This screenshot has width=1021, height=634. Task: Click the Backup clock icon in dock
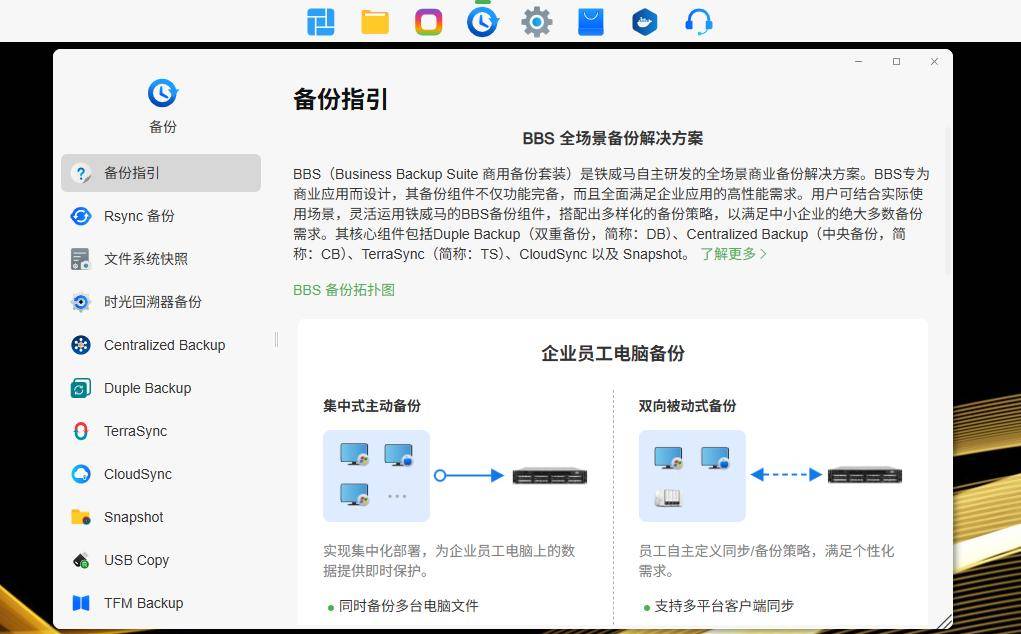tap(483, 21)
